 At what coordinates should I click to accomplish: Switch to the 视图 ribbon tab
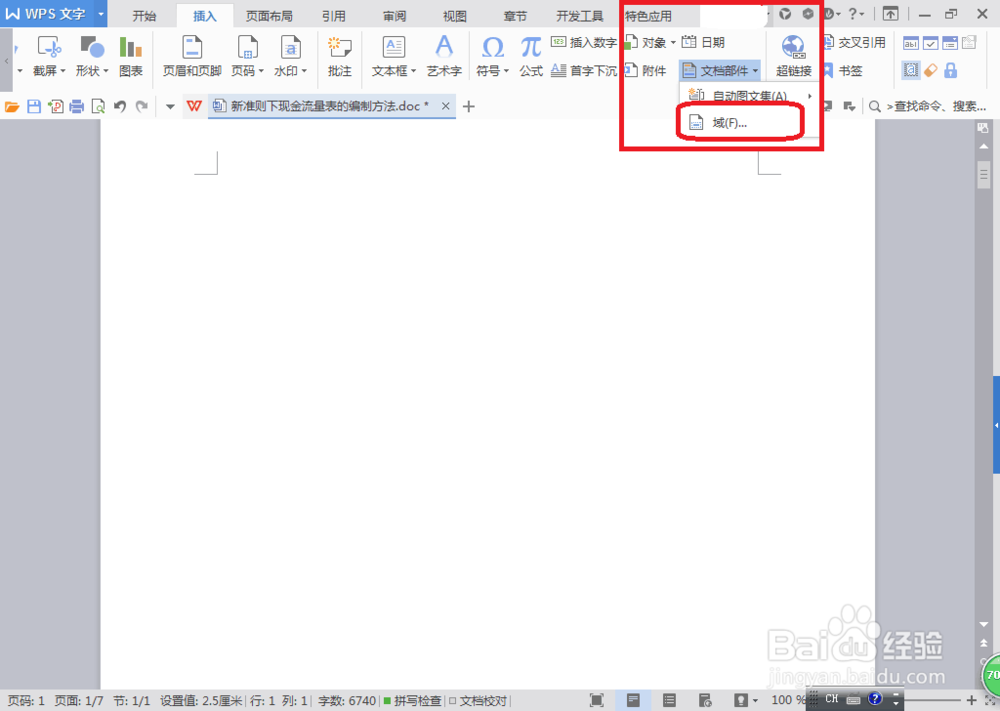[x=455, y=16]
